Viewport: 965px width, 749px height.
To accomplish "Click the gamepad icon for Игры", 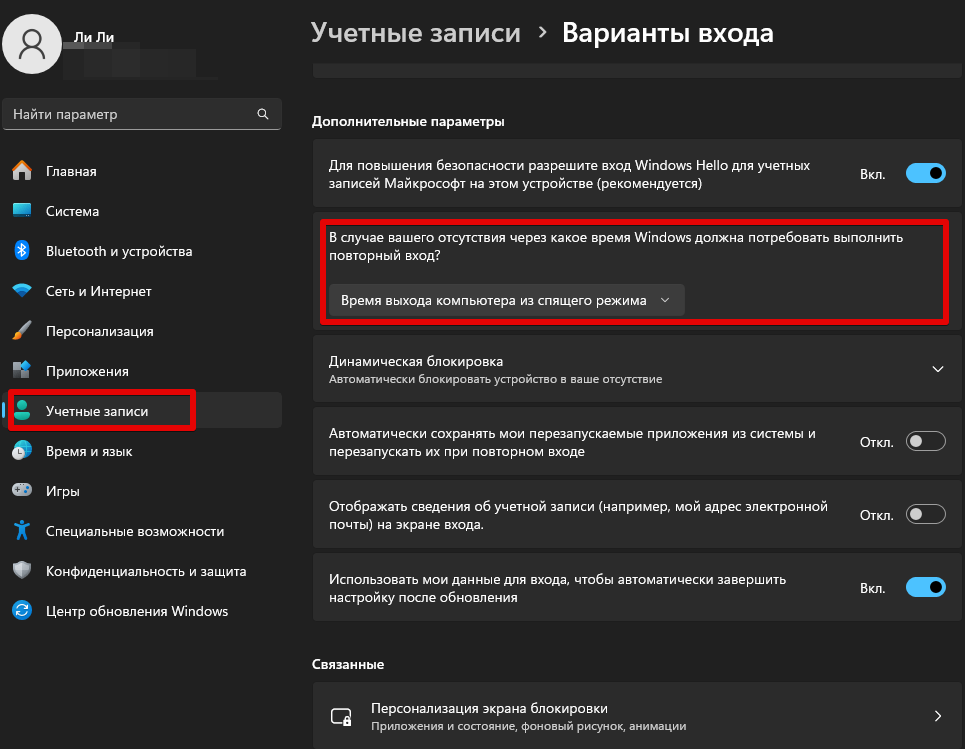I will (x=22, y=491).
